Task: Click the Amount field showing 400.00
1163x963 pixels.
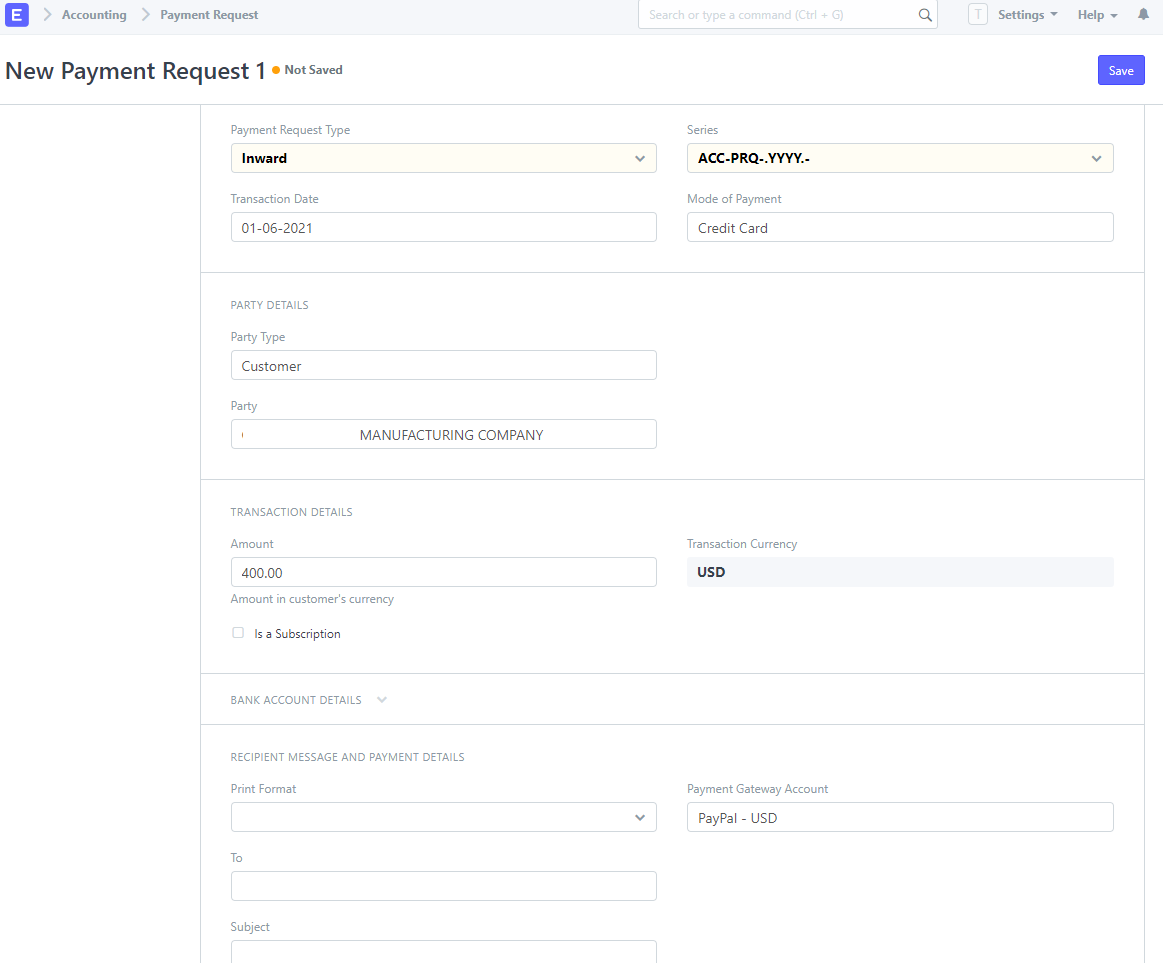Action: 443,572
